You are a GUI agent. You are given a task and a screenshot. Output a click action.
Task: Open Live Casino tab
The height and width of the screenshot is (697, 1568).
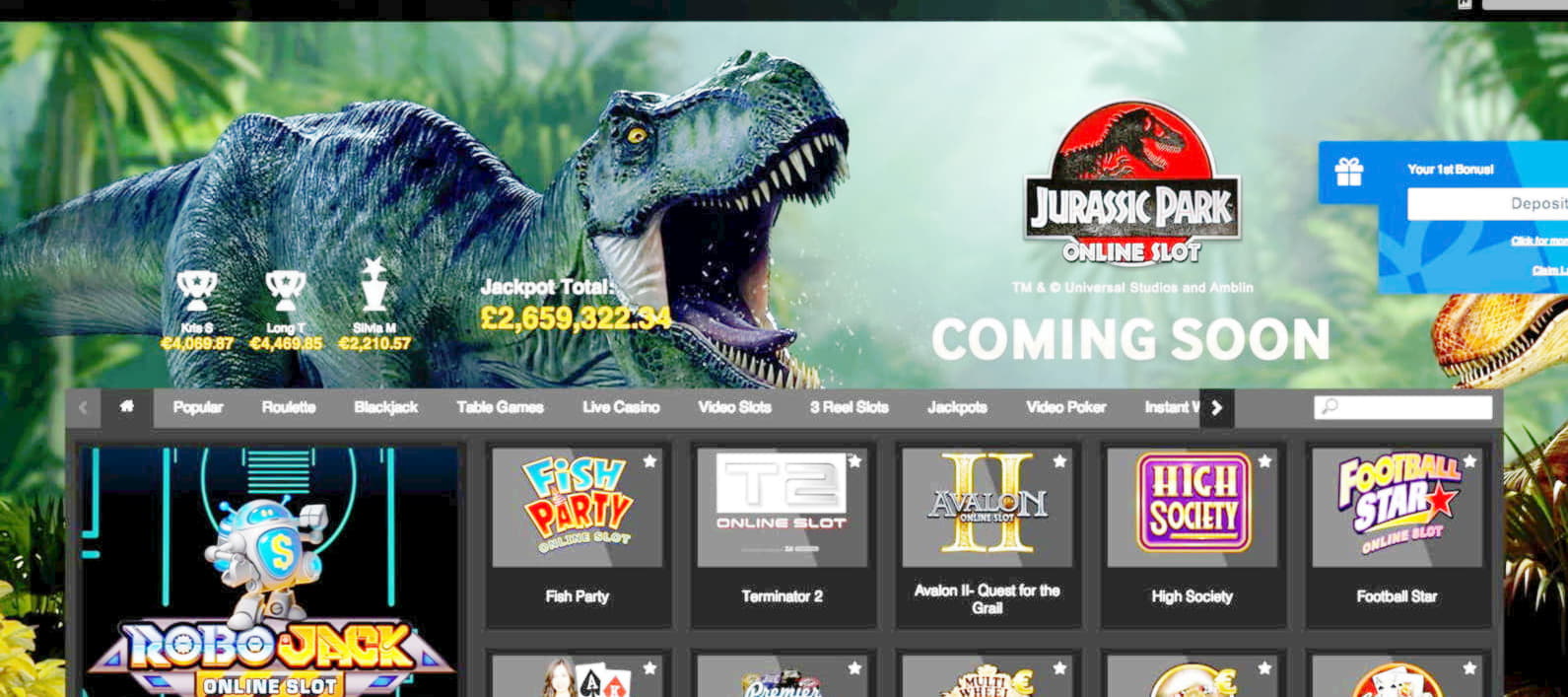point(621,407)
